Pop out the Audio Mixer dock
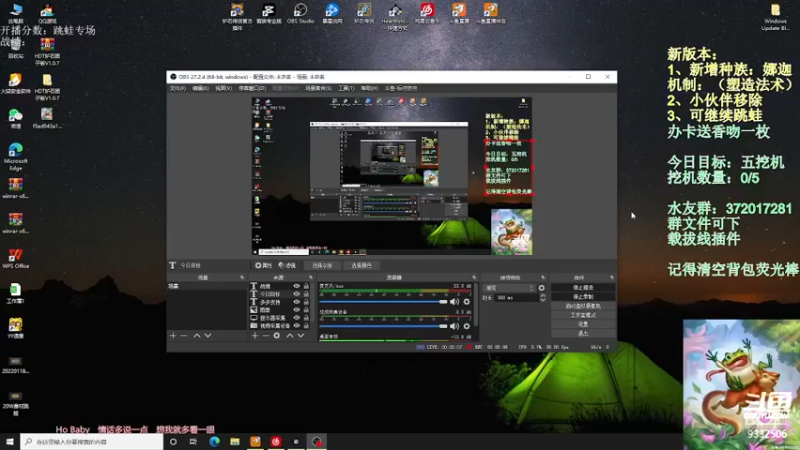 474,278
